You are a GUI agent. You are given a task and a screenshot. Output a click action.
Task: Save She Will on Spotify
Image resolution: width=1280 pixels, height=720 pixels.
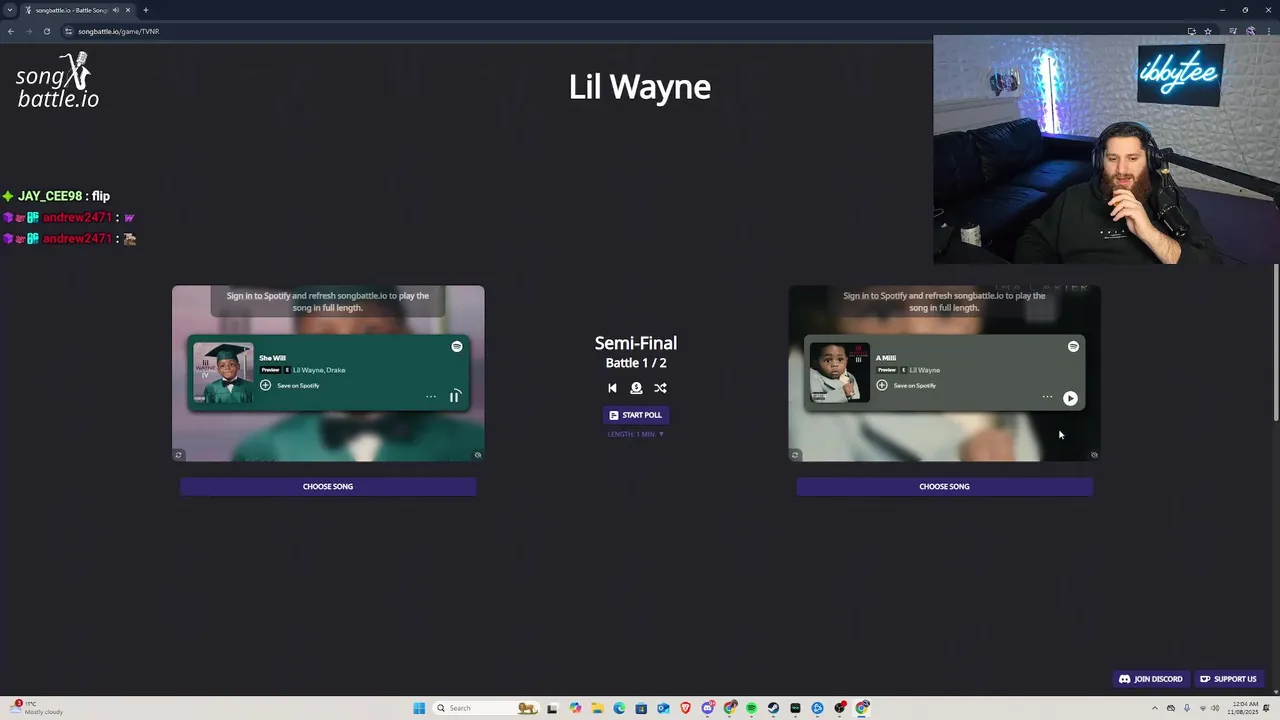[x=290, y=385]
